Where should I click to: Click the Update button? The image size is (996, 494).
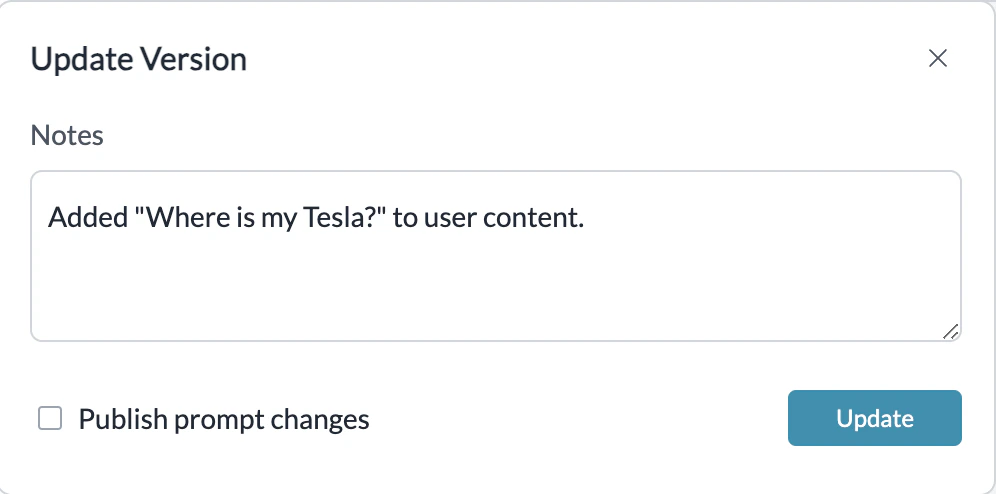[x=875, y=418]
